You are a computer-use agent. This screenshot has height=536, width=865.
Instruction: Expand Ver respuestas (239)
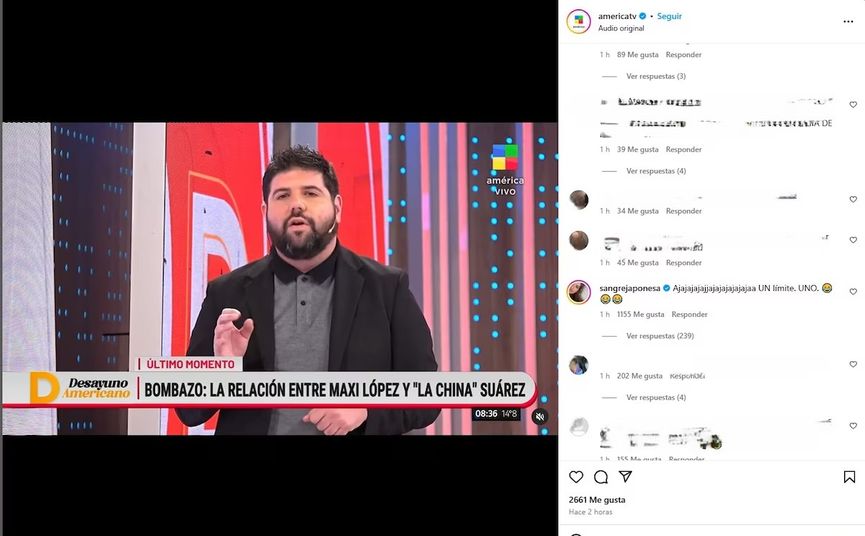coord(660,336)
